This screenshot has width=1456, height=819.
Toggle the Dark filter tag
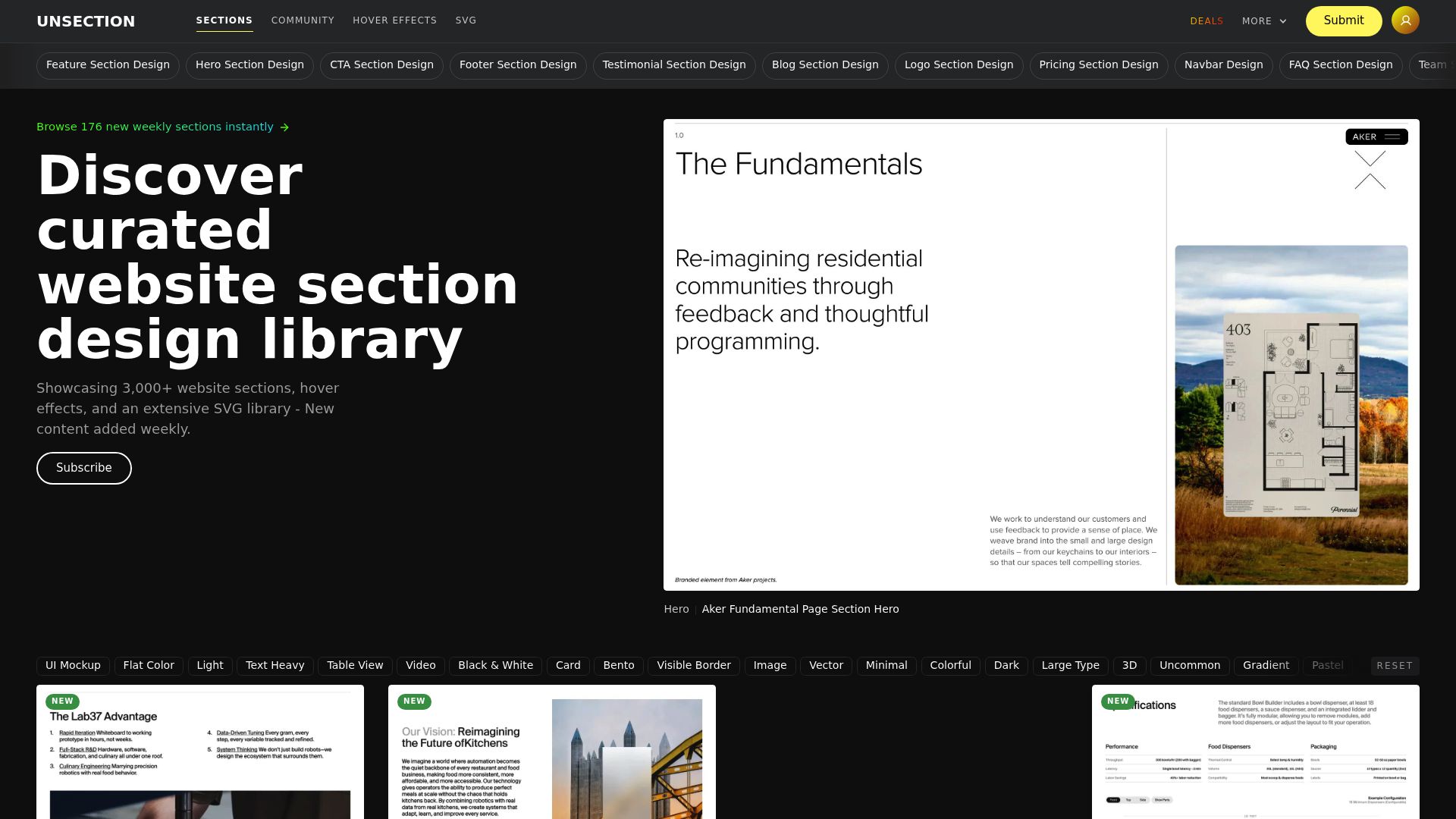point(1006,666)
